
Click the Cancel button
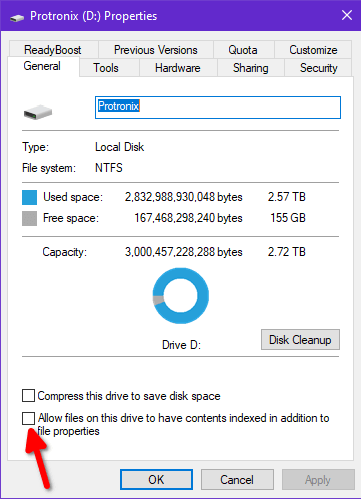tap(237, 480)
